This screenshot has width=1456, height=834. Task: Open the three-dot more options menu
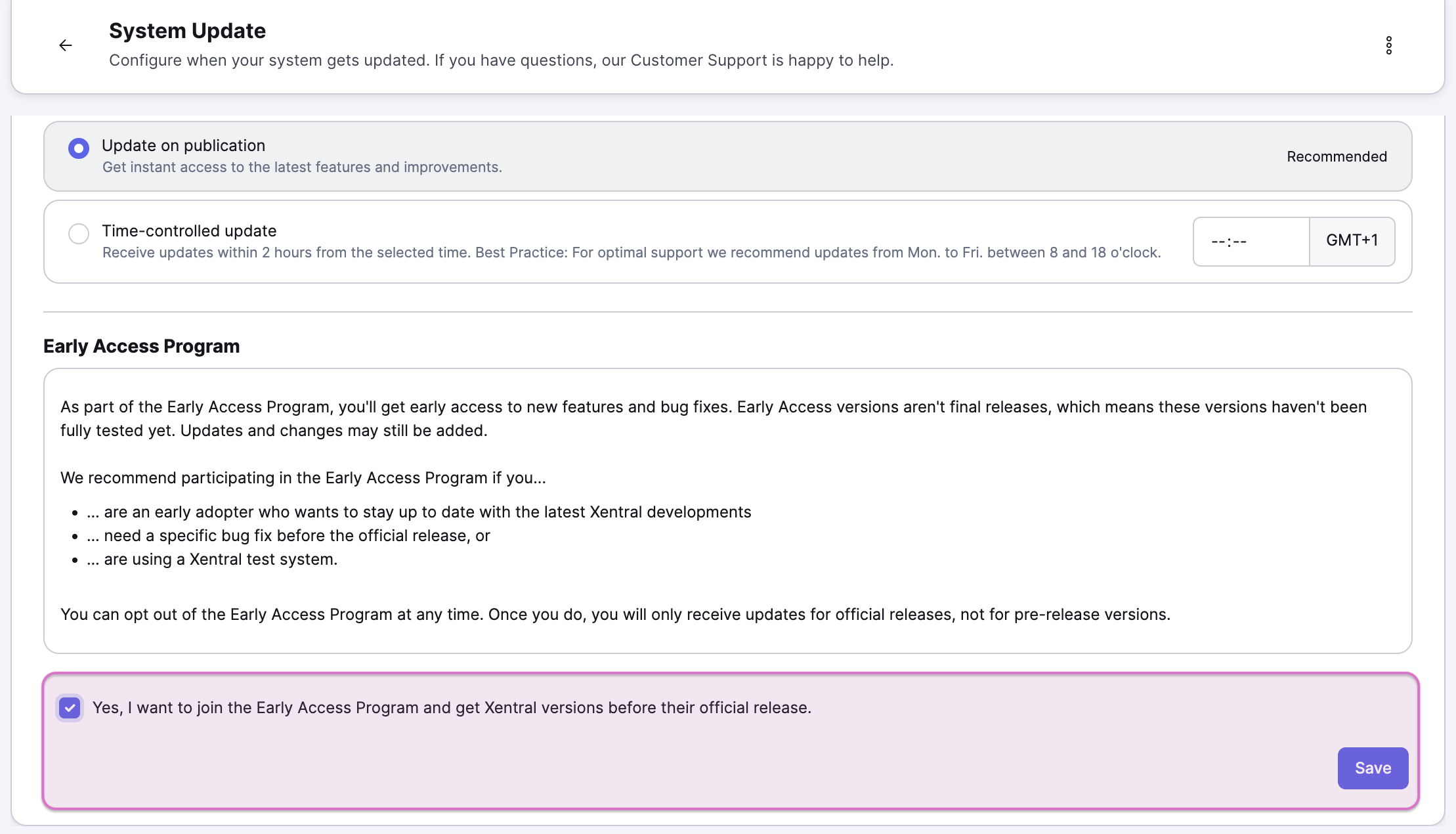[x=1388, y=45]
